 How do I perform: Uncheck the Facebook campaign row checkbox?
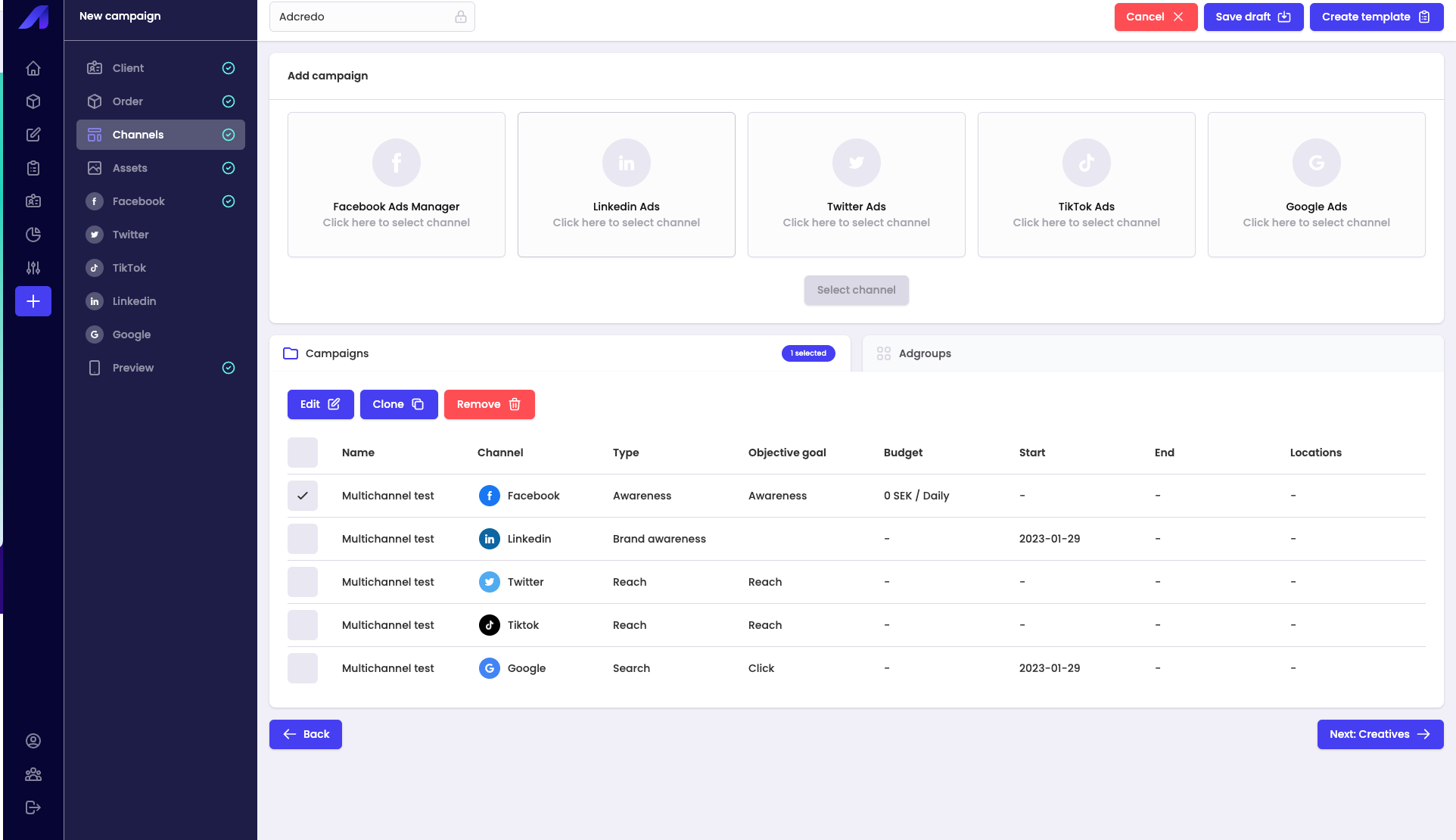(x=303, y=496)
